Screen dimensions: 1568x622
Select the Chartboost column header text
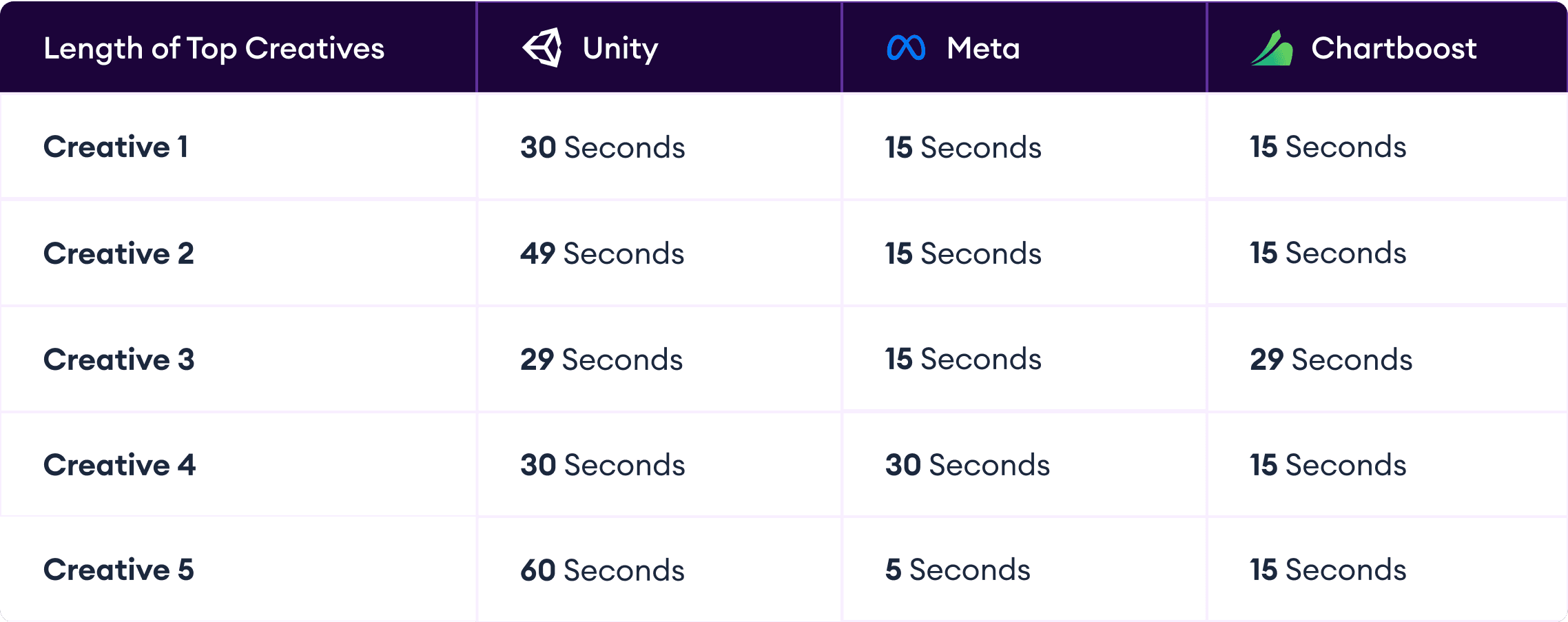[1394, 48]
